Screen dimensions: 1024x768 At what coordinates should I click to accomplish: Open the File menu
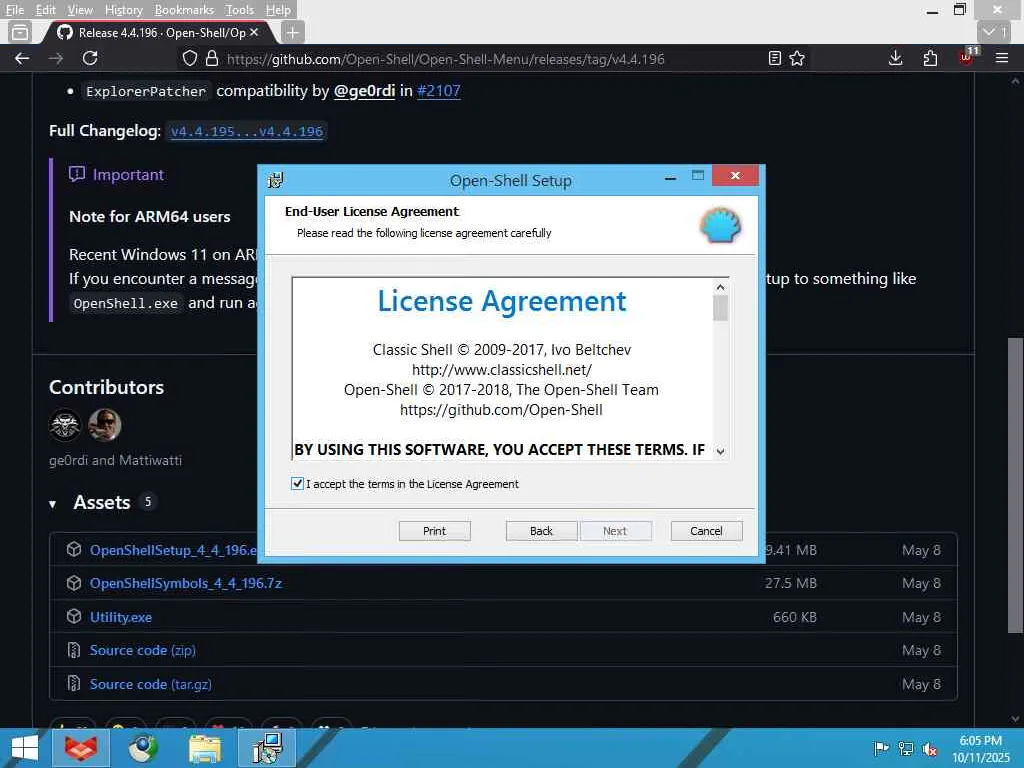(14, 10)
